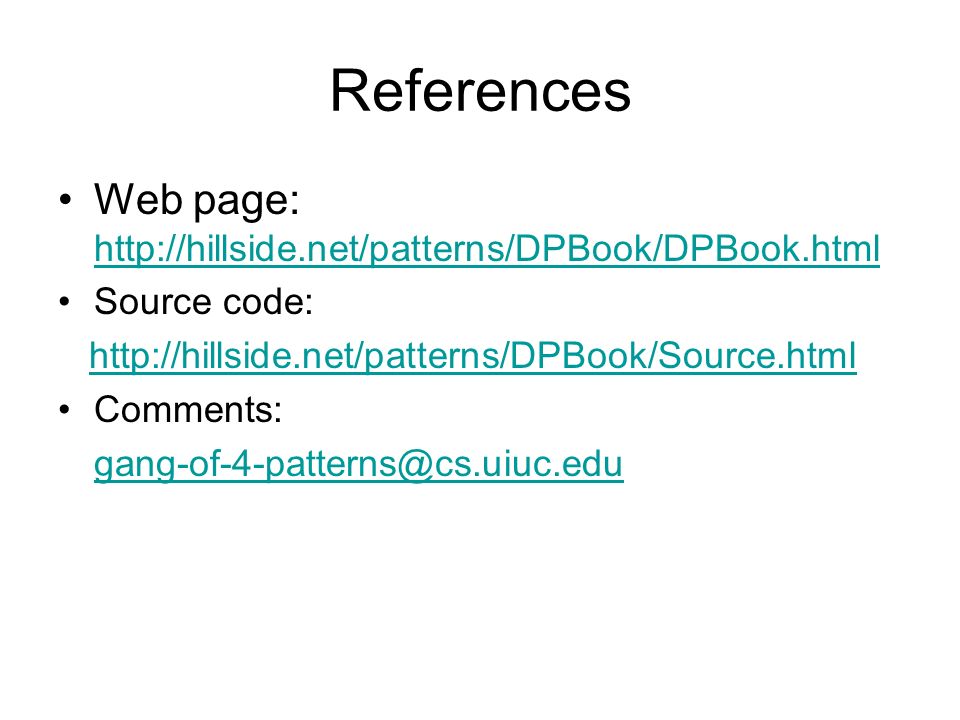Click the "Source code:" bullet label

click(203, 301)
